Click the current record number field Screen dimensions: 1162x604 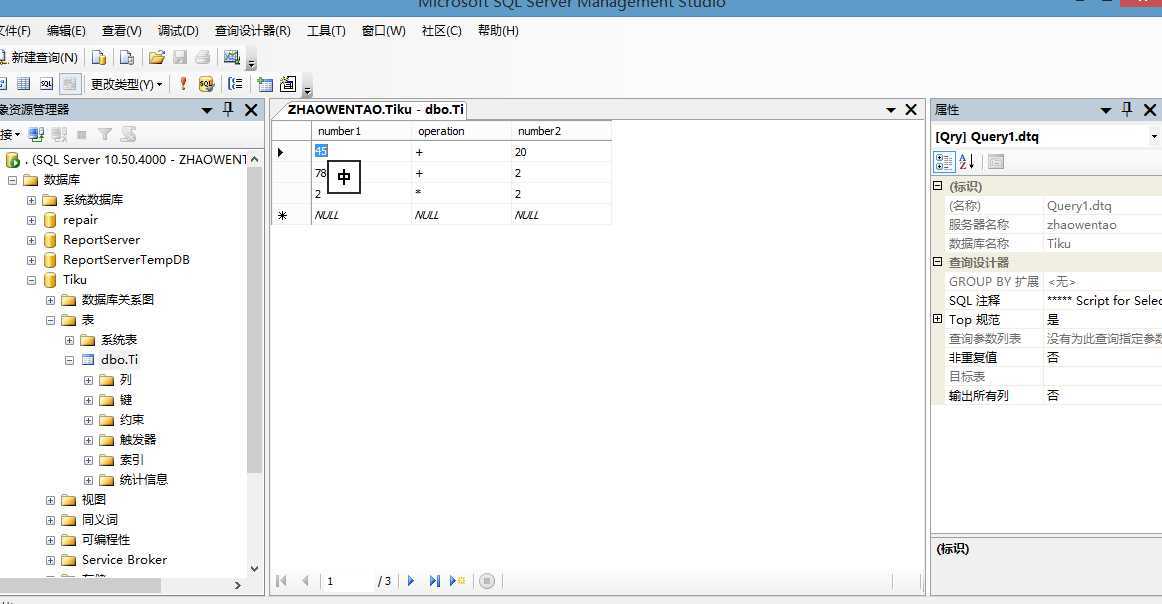[x=347, y=581]
